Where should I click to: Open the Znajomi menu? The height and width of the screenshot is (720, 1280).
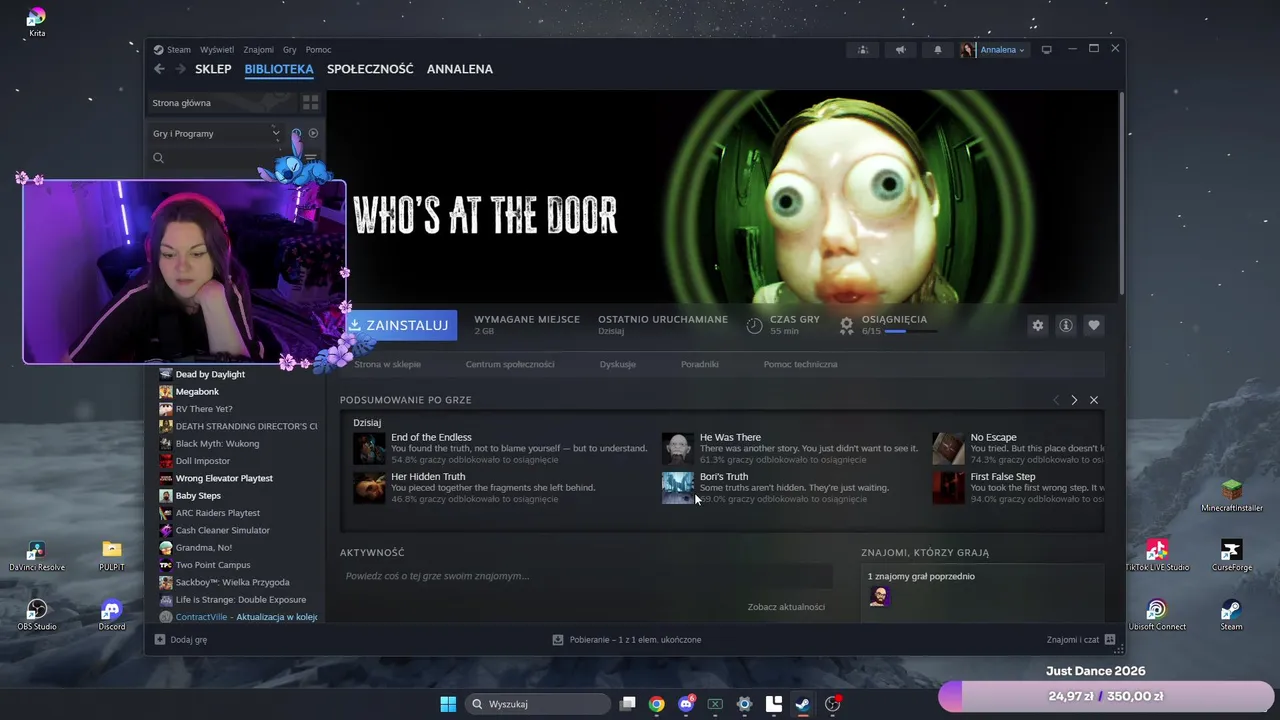tap(258, 50)
